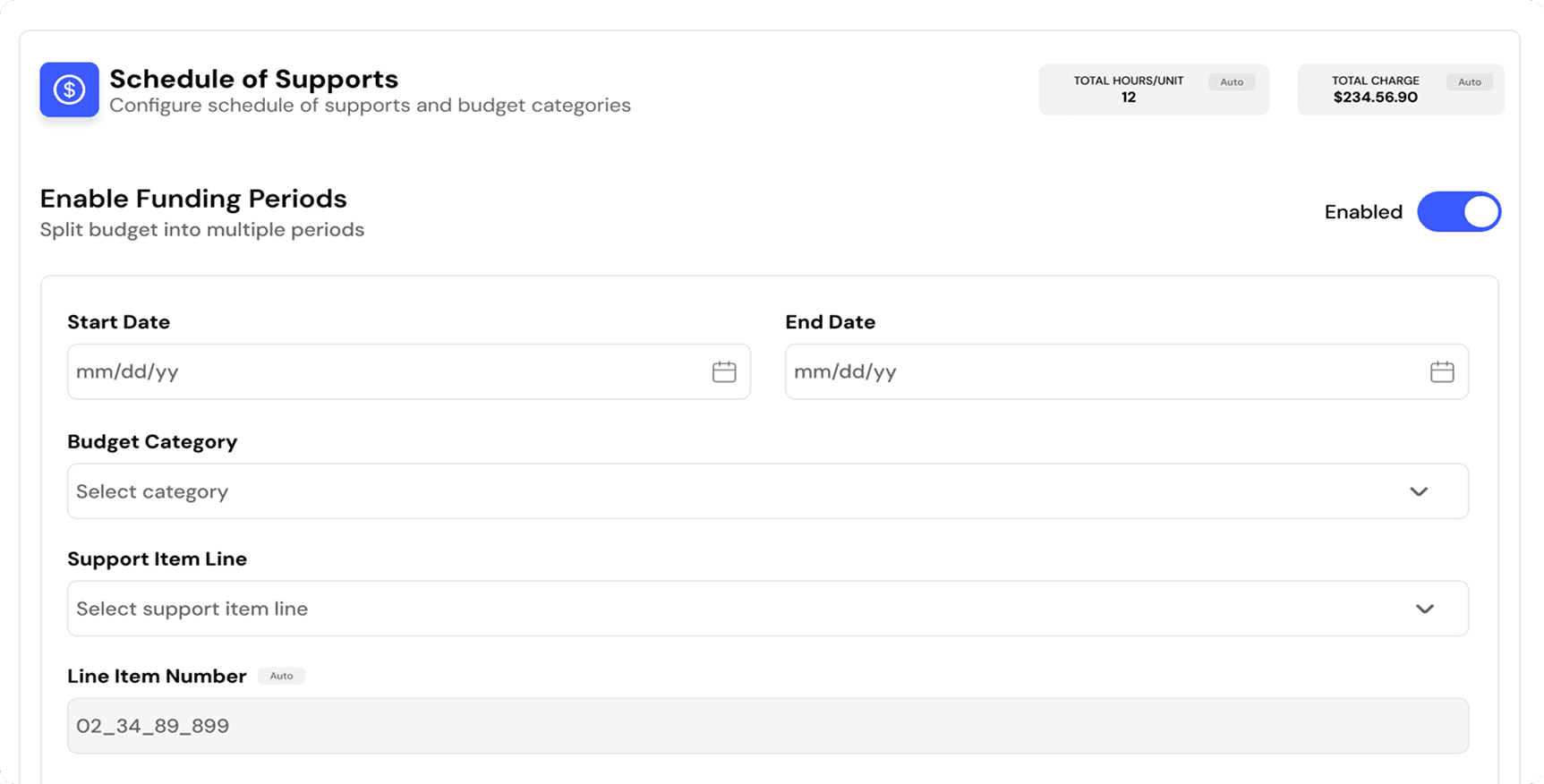Open the Select category dropdown
Viewport: 1544px width, 784px height.
click(768, 491)
